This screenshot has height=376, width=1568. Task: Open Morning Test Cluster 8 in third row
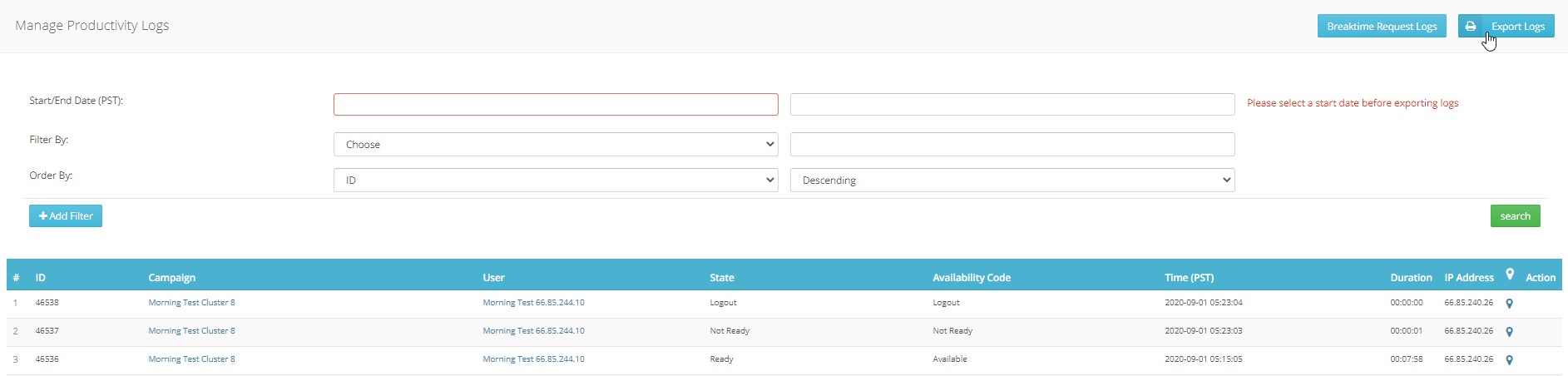pyautogui.click(x=191, y=359)
